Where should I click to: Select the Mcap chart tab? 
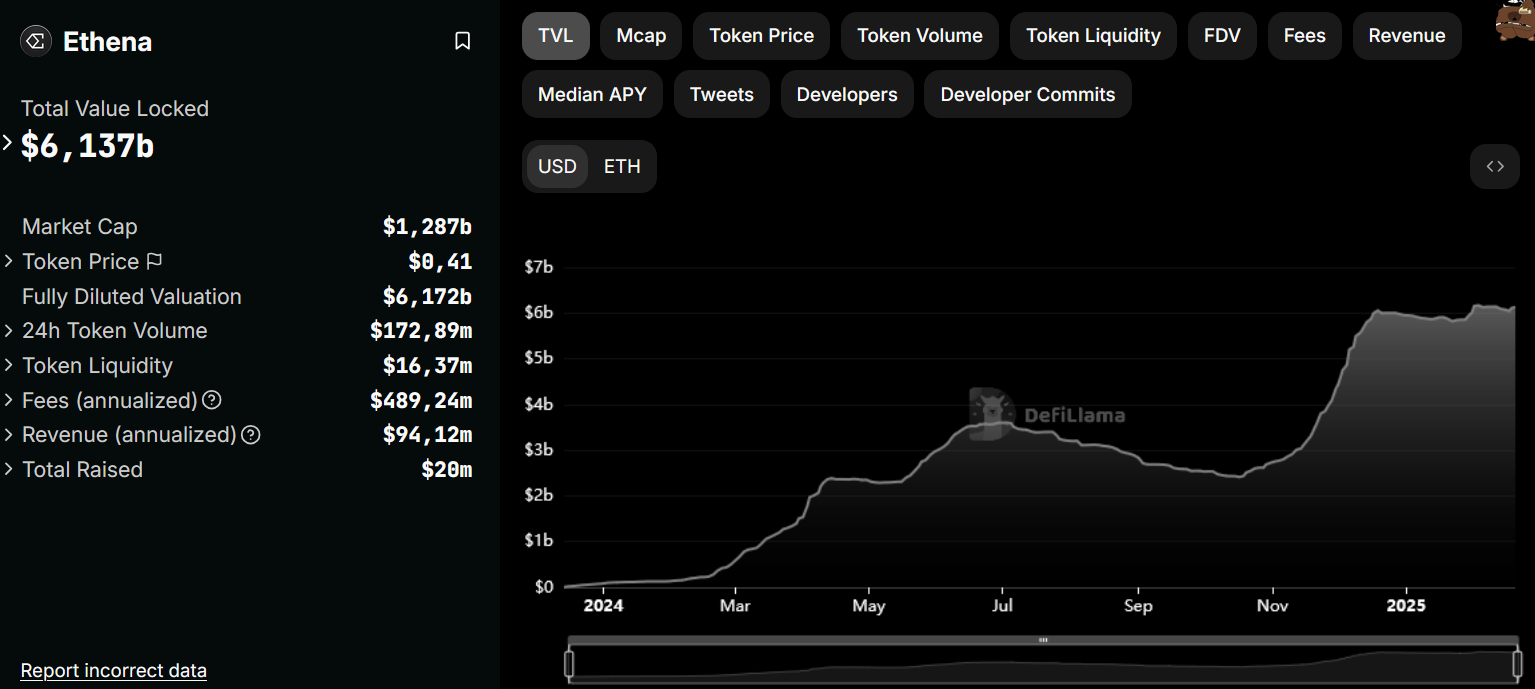point(640,35)
